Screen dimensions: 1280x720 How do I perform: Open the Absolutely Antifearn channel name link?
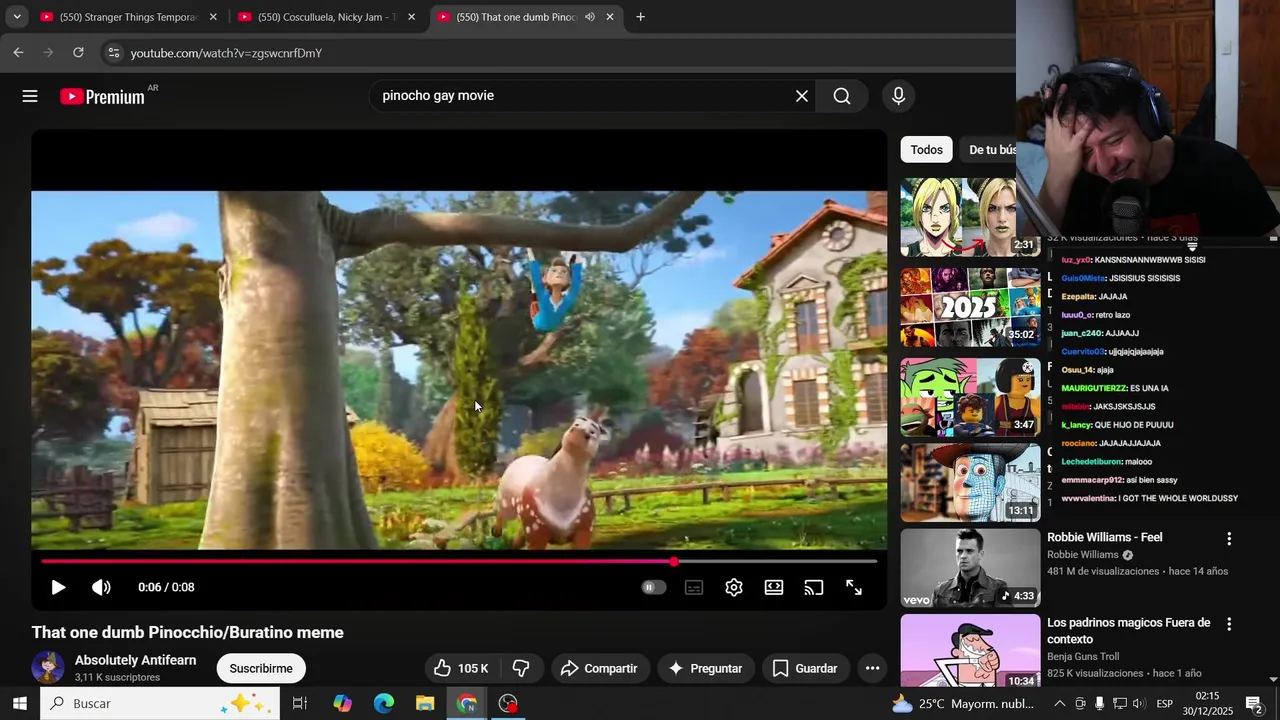point(135,660)
